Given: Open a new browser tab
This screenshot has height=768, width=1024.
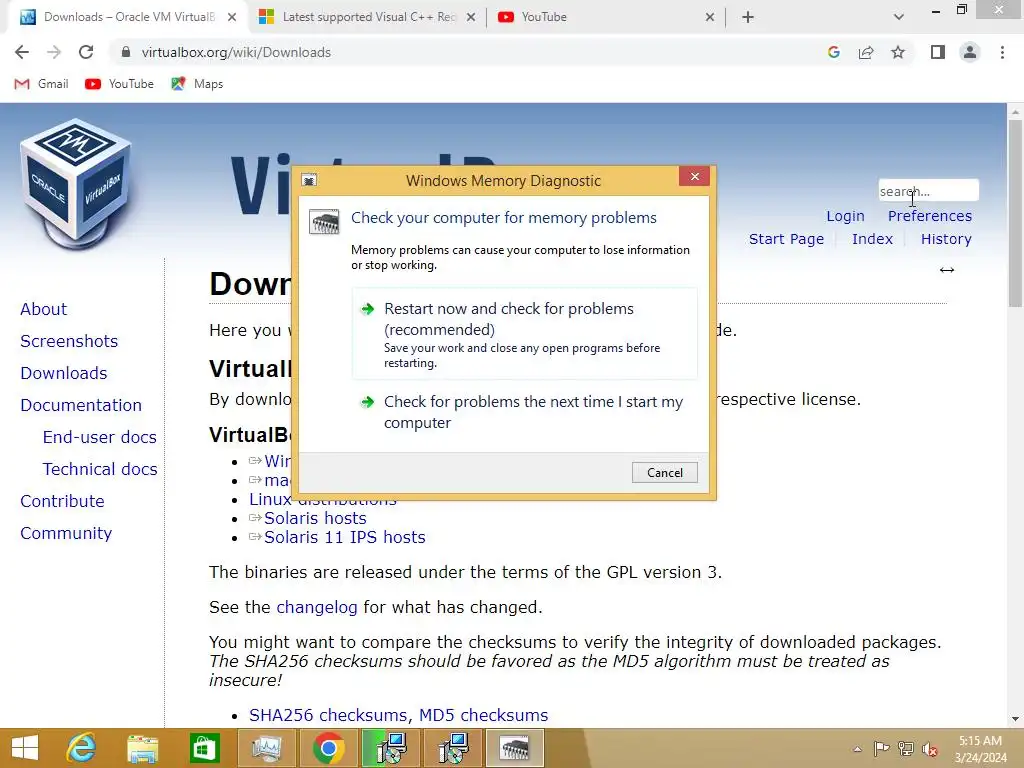Looking at the screenshot, I should (748, 17).
